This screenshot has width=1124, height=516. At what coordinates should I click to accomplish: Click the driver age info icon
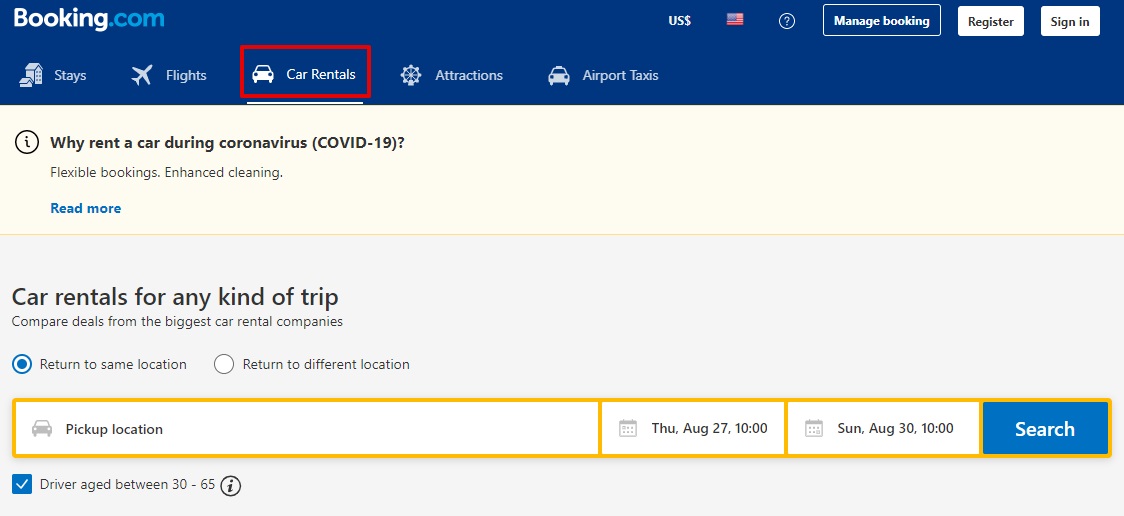point(230,486)
